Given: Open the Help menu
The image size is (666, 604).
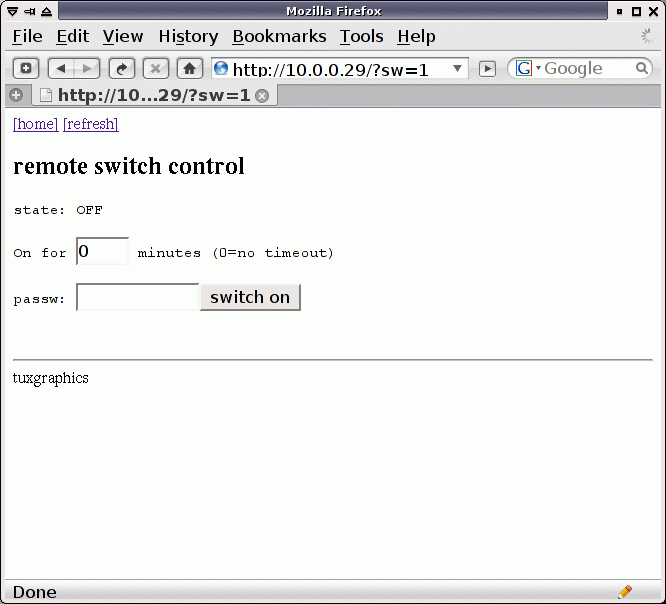Looking at the screenshot, I should pyautogui.click(x=416, y=37).
